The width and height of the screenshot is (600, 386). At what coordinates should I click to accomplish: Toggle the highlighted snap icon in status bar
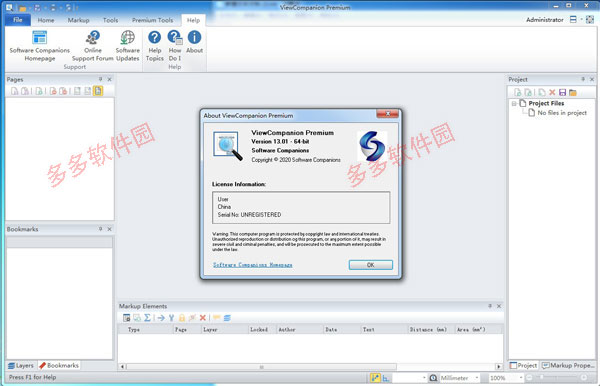(x=375, y=378)
